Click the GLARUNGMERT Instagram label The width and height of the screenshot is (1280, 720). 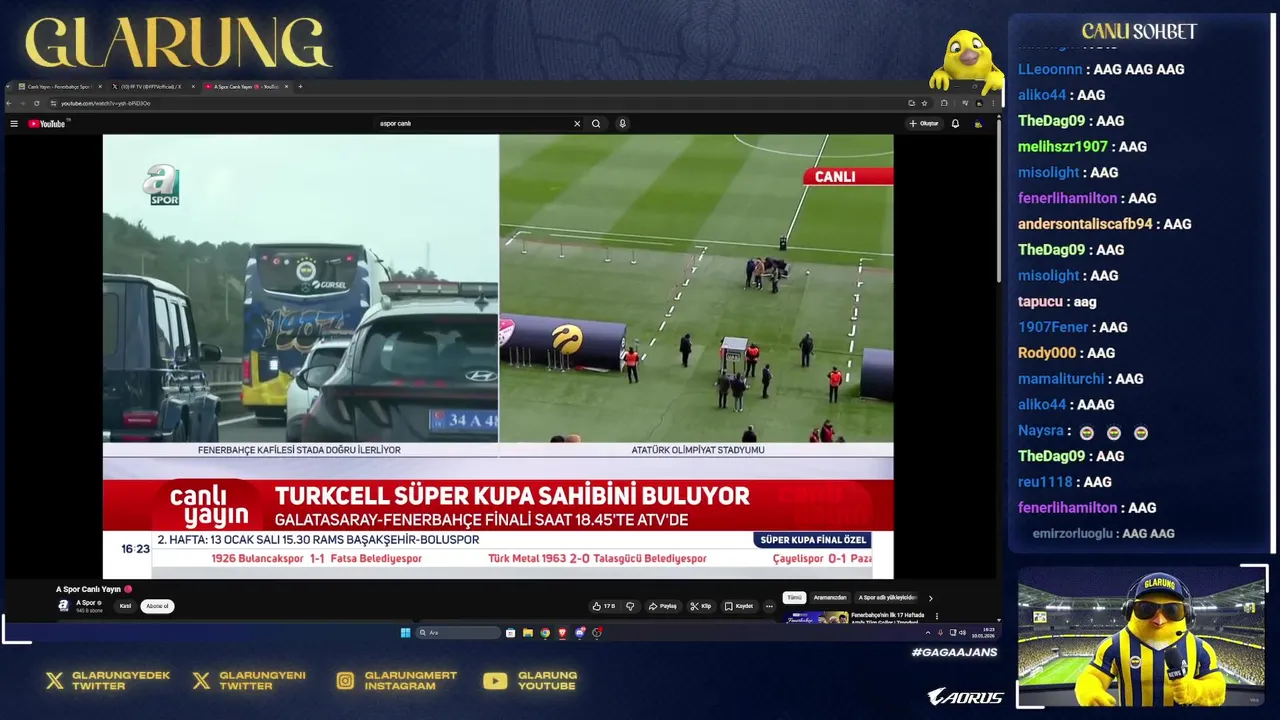tap(411, 681)
